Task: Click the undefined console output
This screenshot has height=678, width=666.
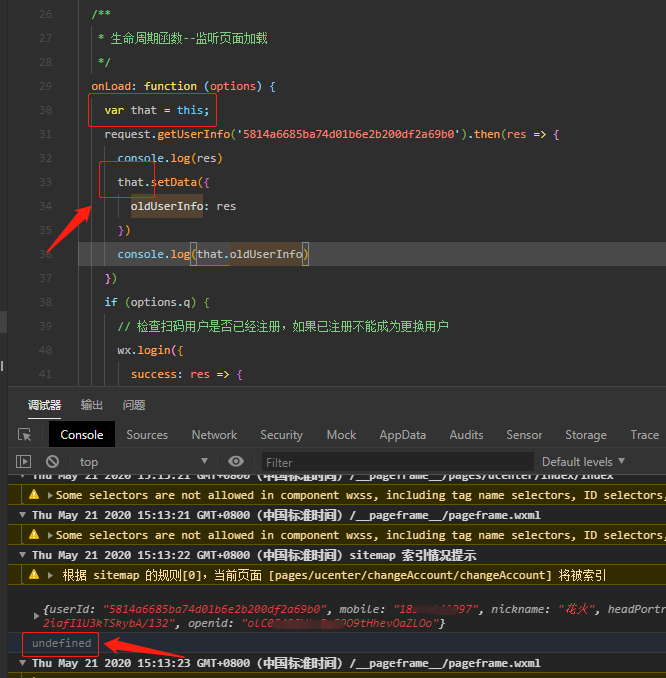Action: pyautogui.click(x=61, y=643)
